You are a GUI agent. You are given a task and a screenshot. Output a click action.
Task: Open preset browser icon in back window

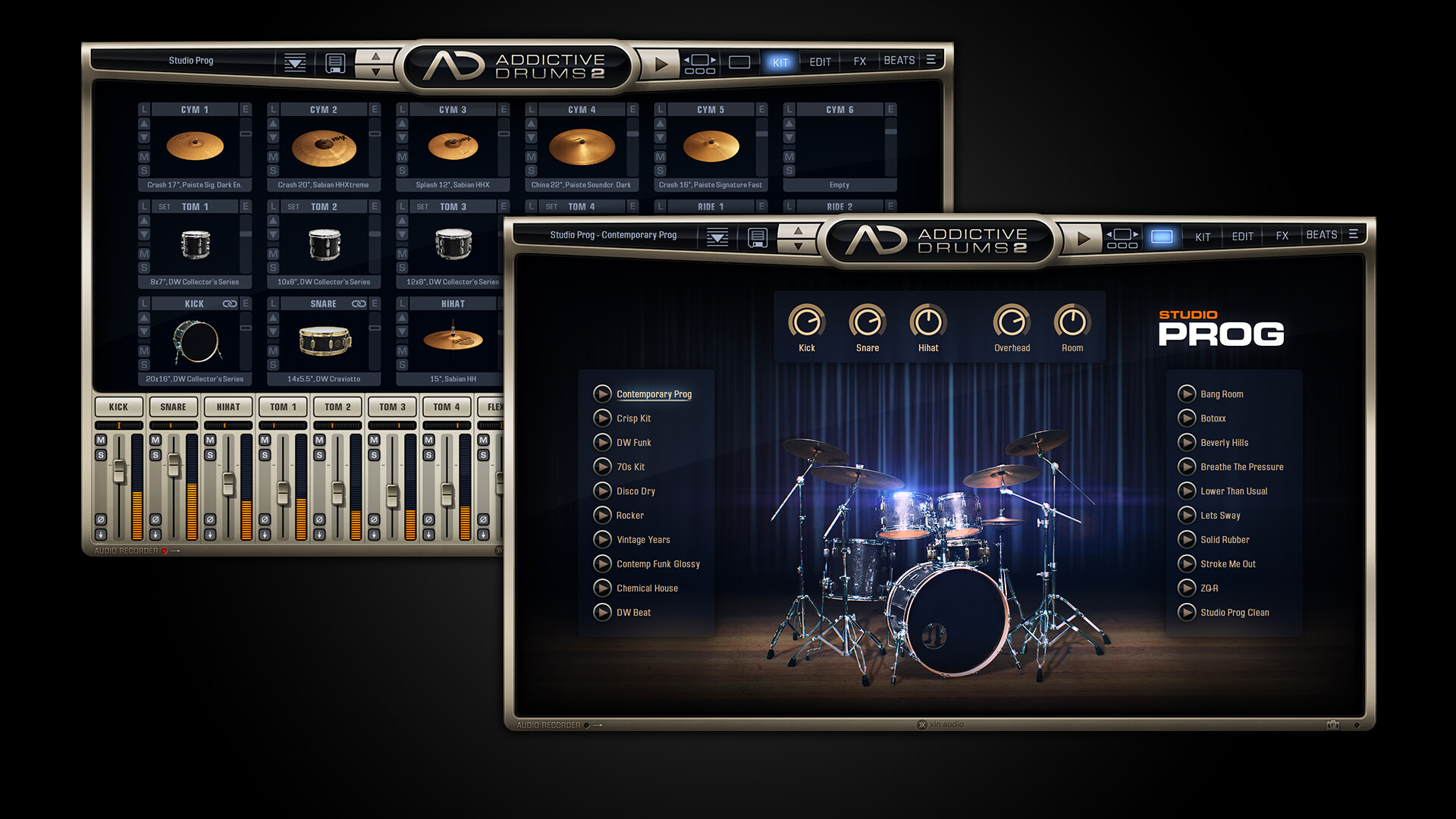tap(295, 63)
